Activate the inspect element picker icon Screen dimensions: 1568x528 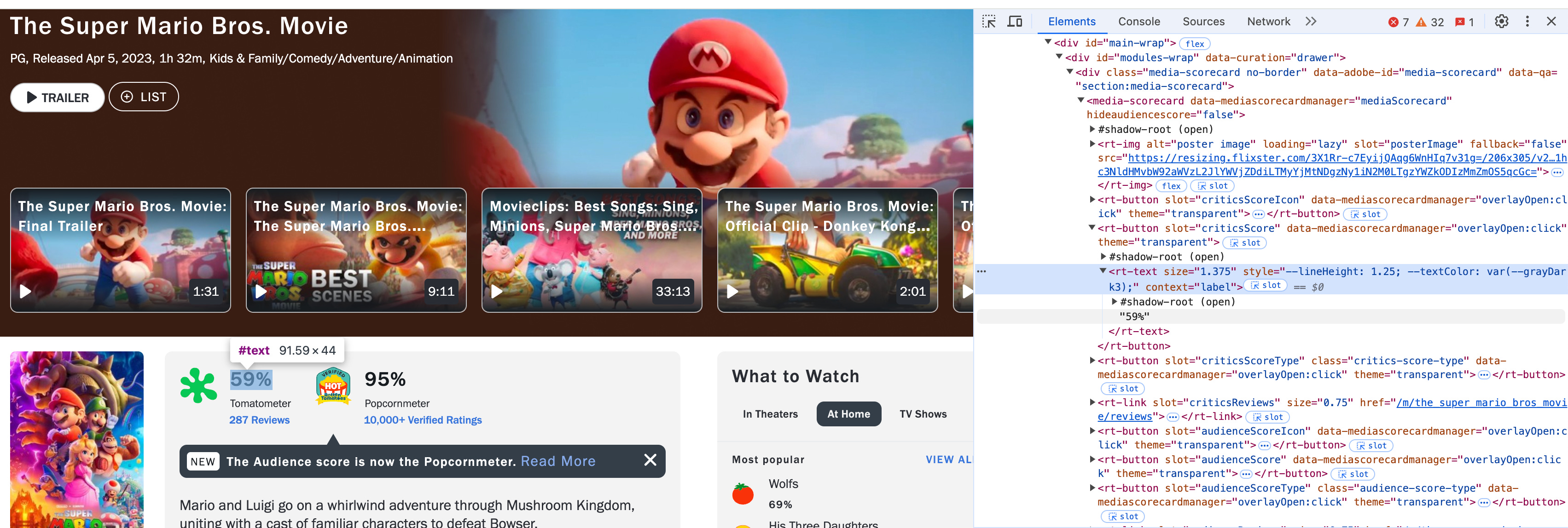(988, 22)
